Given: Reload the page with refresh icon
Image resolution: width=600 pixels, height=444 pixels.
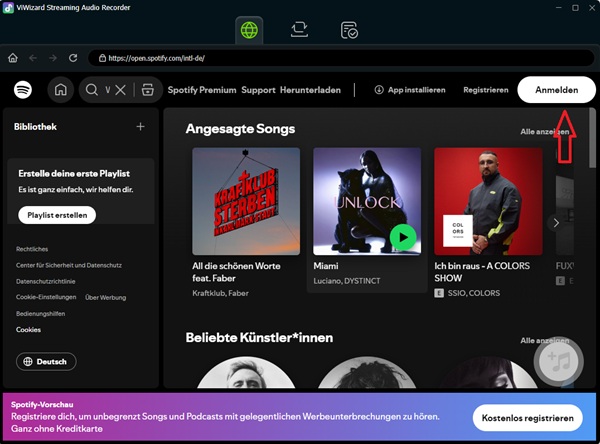Looking at the screenshot, I should tap(73, 58).
